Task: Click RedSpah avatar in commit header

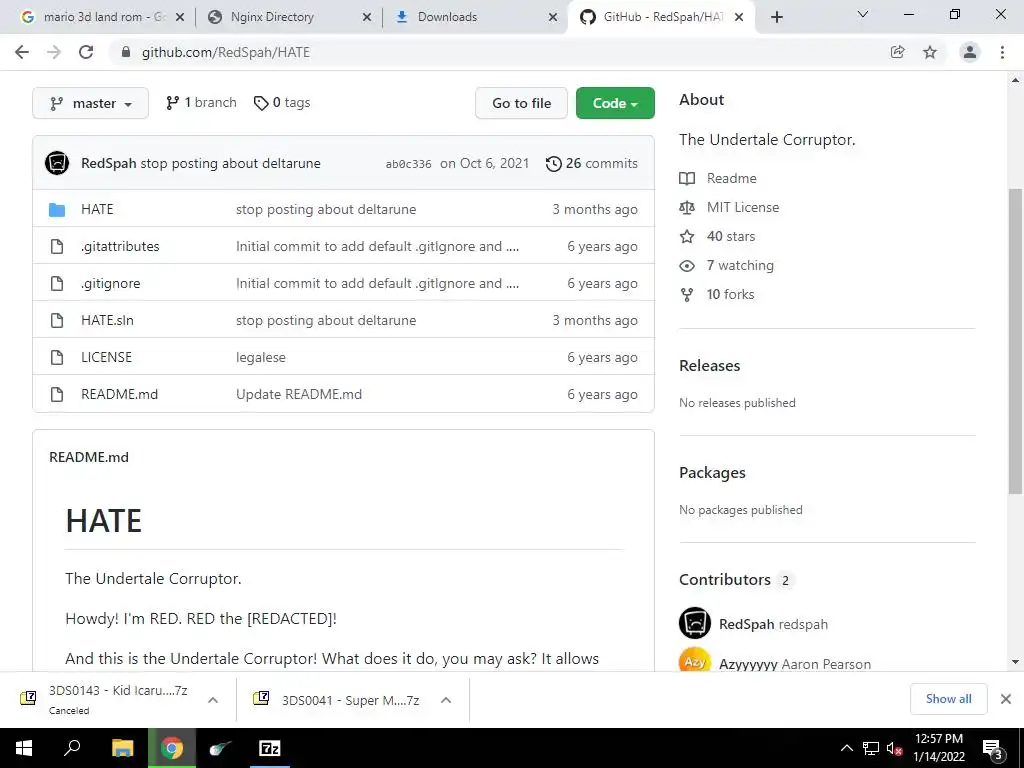Action: 57,163
